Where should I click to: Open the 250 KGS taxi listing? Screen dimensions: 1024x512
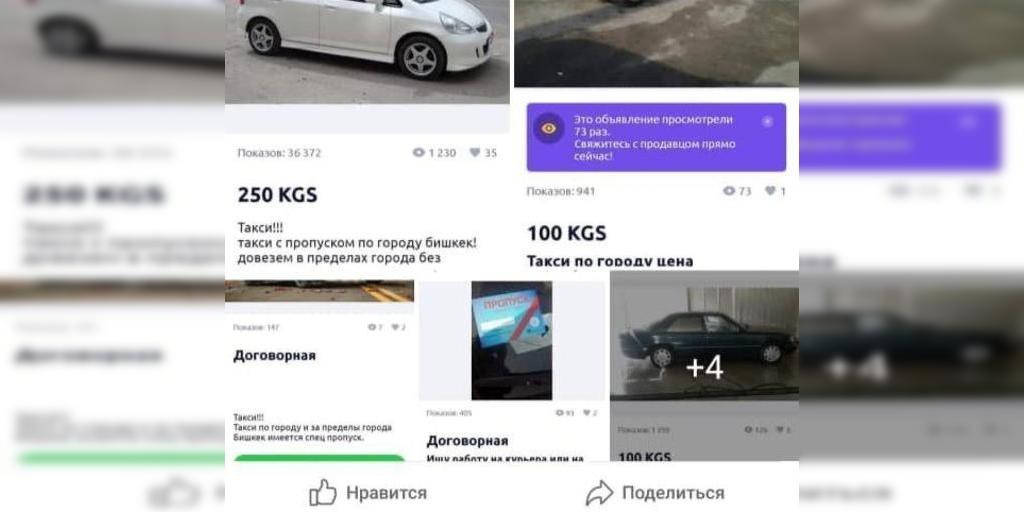pyautogui.click(x=278, y=195)
